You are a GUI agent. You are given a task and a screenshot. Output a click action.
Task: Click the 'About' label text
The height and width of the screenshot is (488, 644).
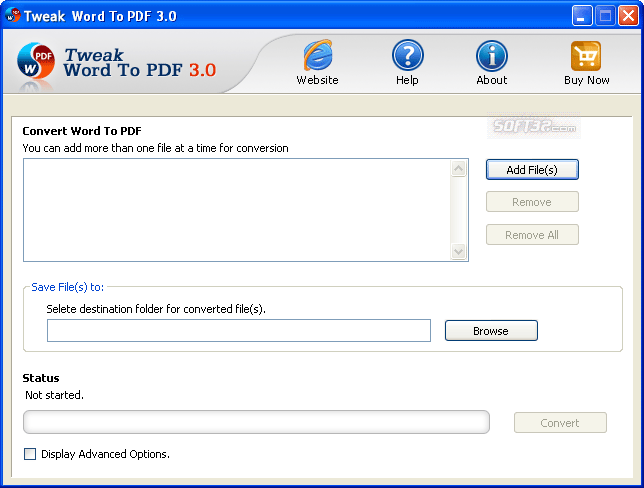point(492,80)
